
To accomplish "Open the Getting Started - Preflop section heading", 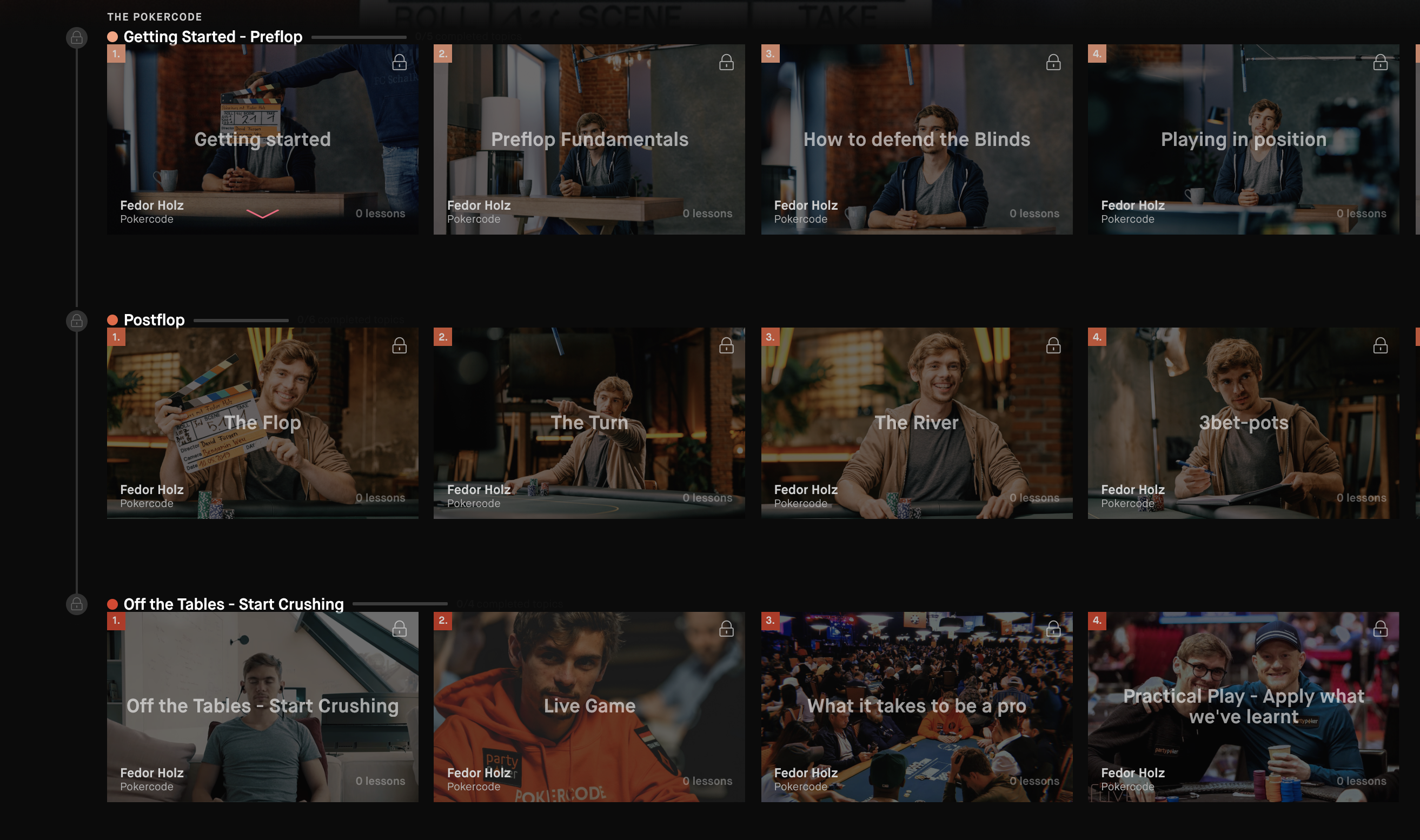I will (x=213, y=37).
